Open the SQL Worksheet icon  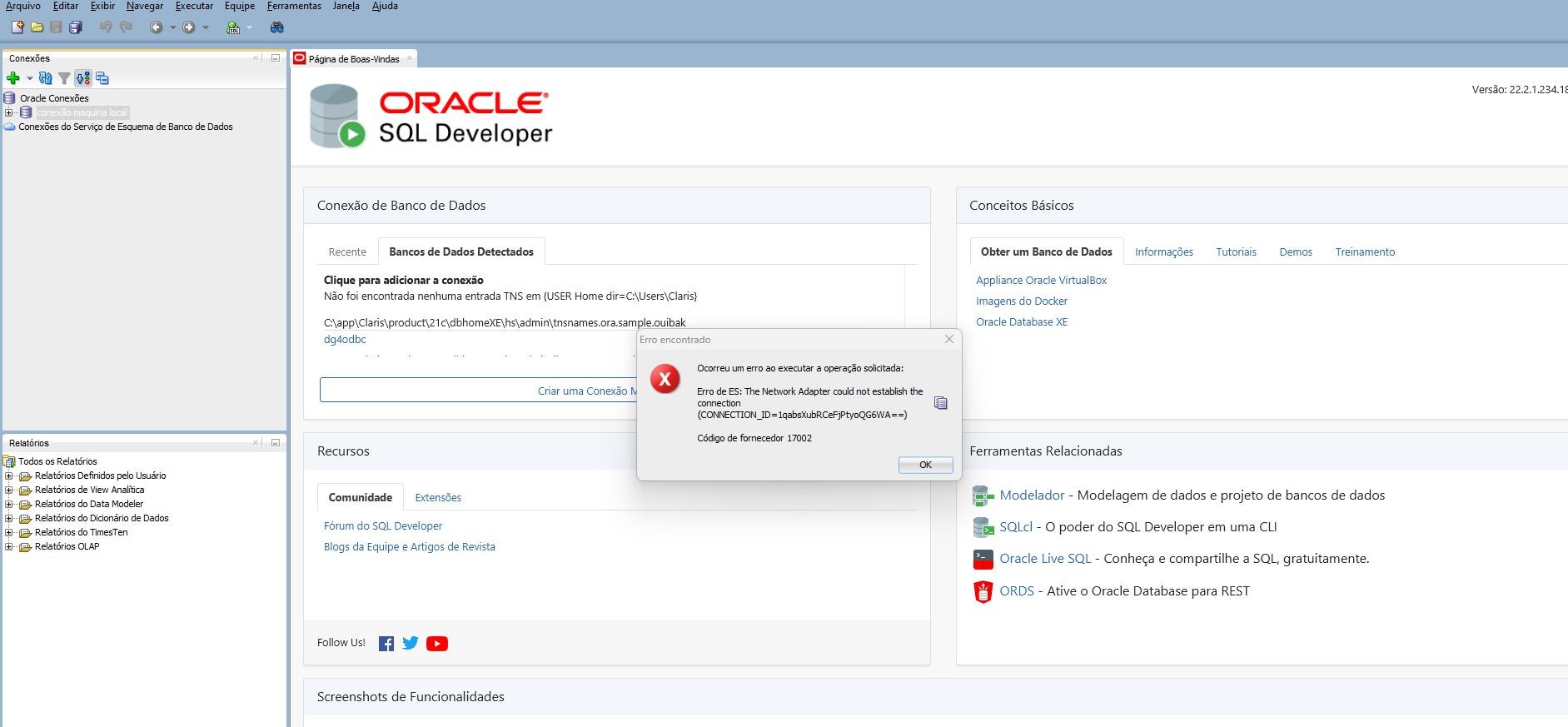click(233, 27)
